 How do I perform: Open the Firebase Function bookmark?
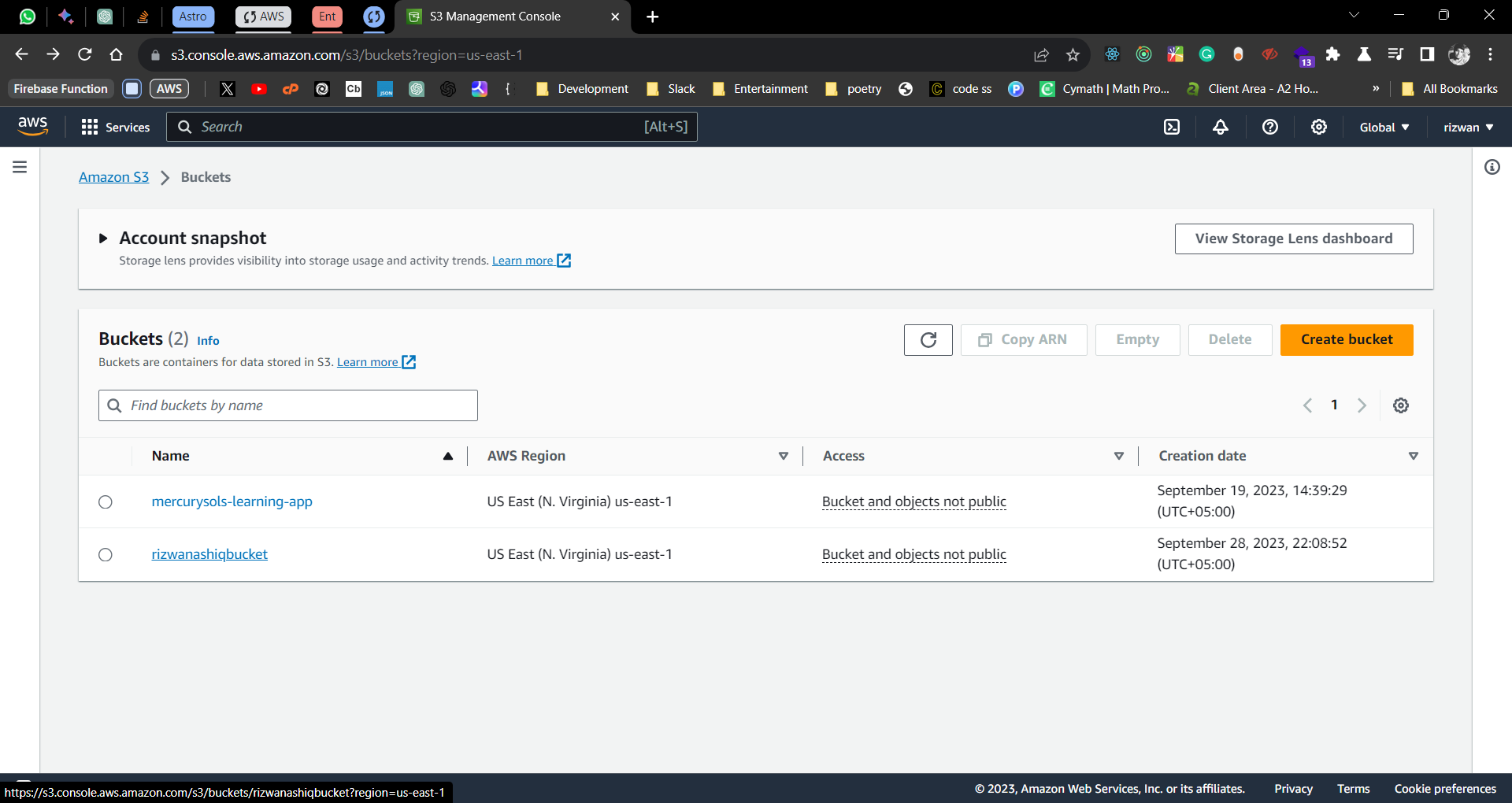[x=61, y=89]
